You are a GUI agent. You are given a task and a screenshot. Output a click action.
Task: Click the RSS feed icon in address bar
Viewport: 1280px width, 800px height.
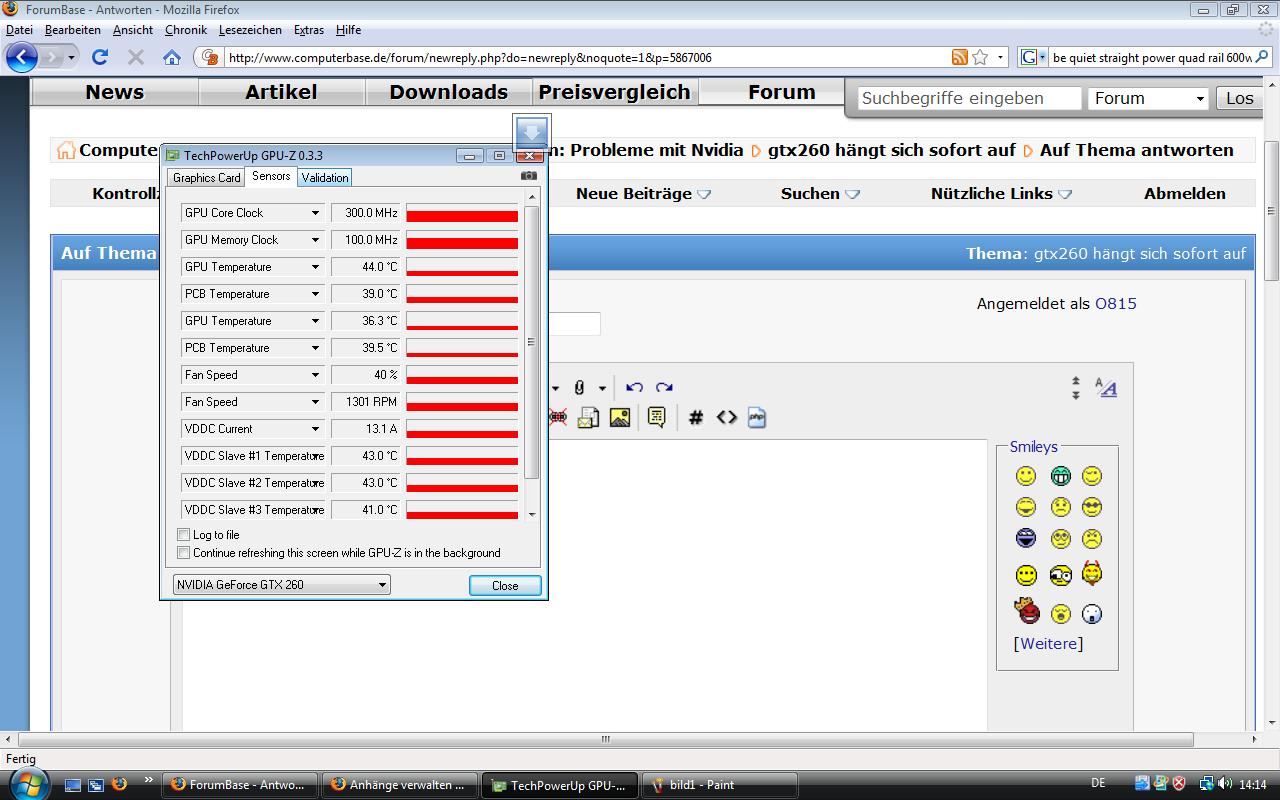pos(960,57)
